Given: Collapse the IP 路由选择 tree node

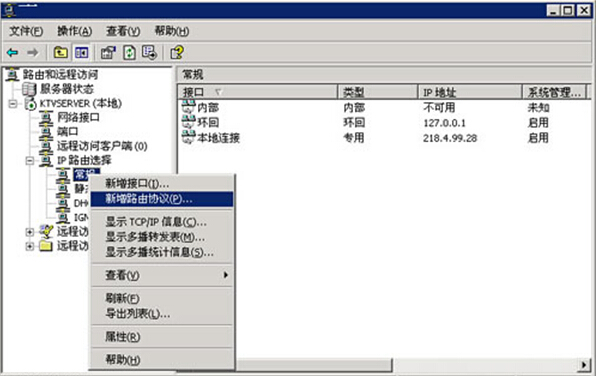Looking at the screenshot, I should pos(30,161).
